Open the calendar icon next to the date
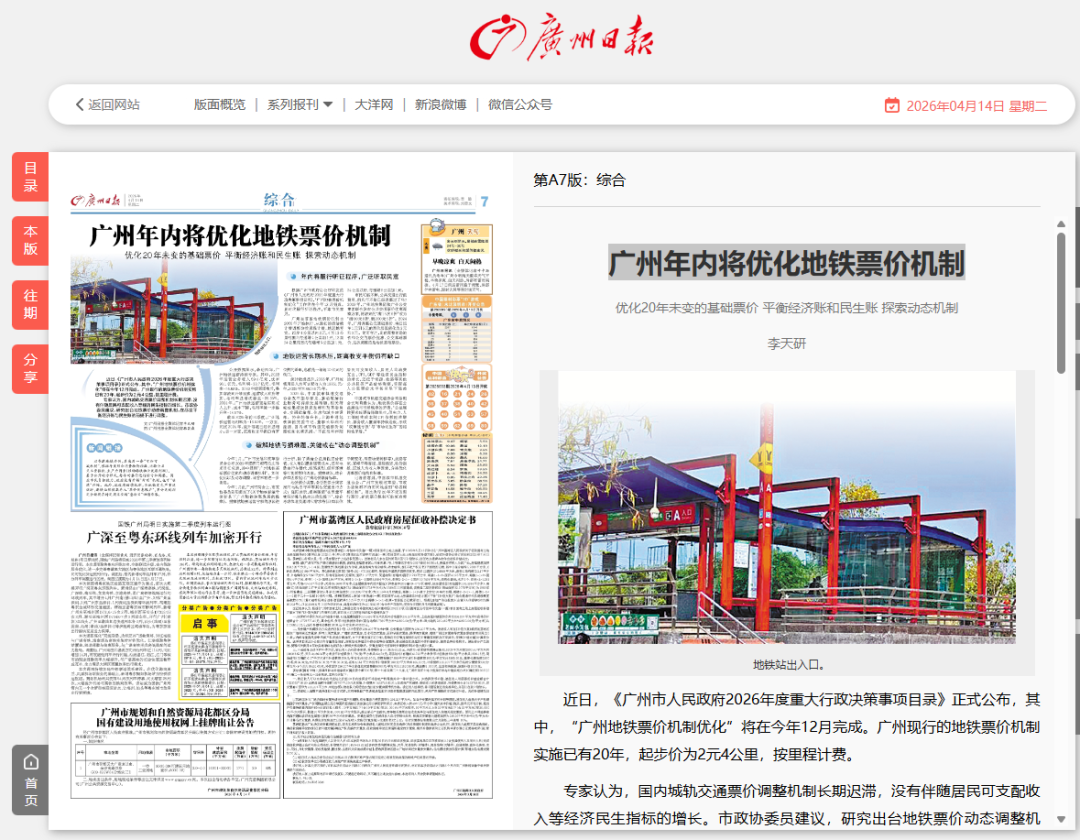The image size is (1080, 840). pos(892,105)
